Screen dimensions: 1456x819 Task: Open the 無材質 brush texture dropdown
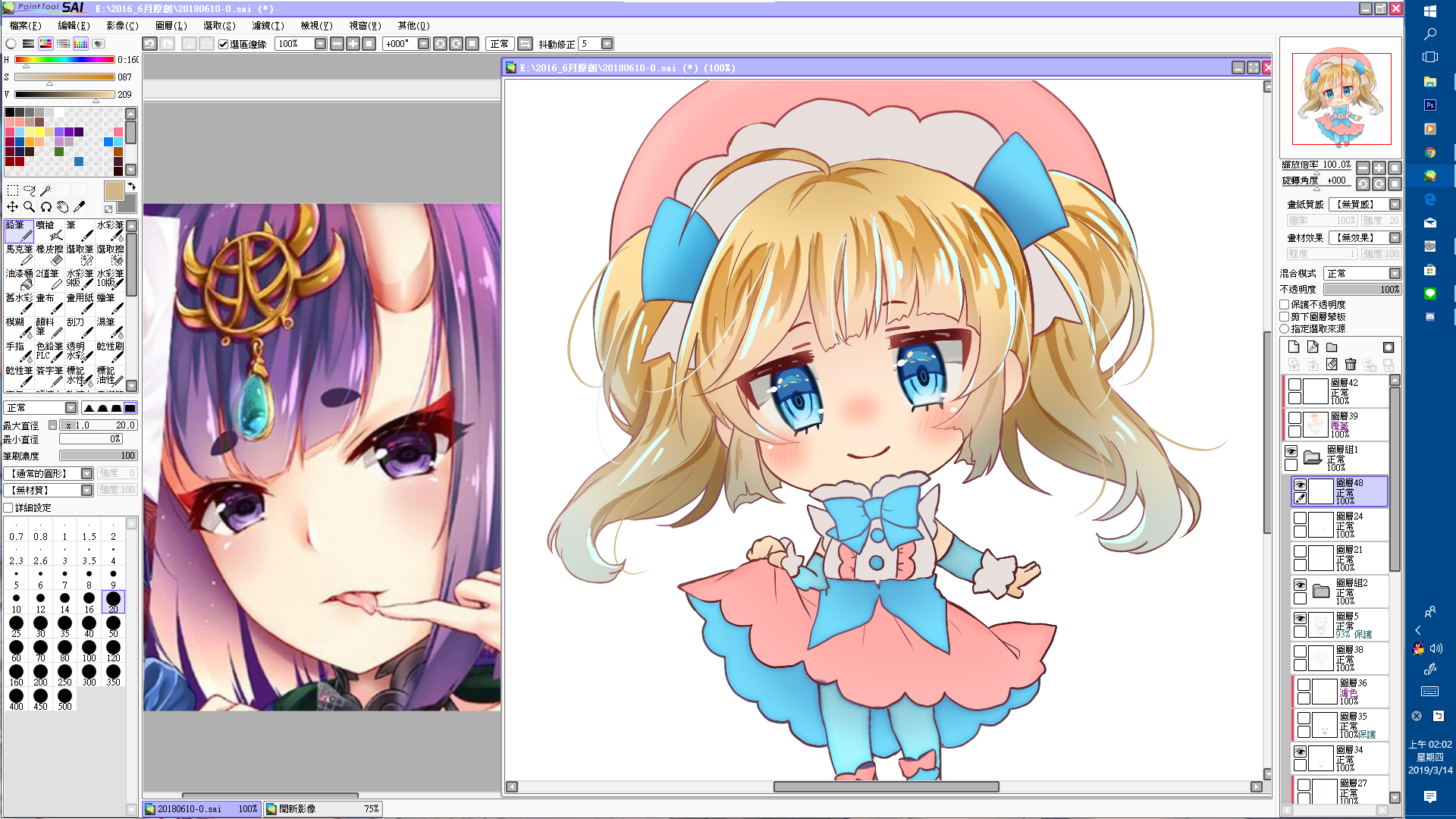(86, 491)
